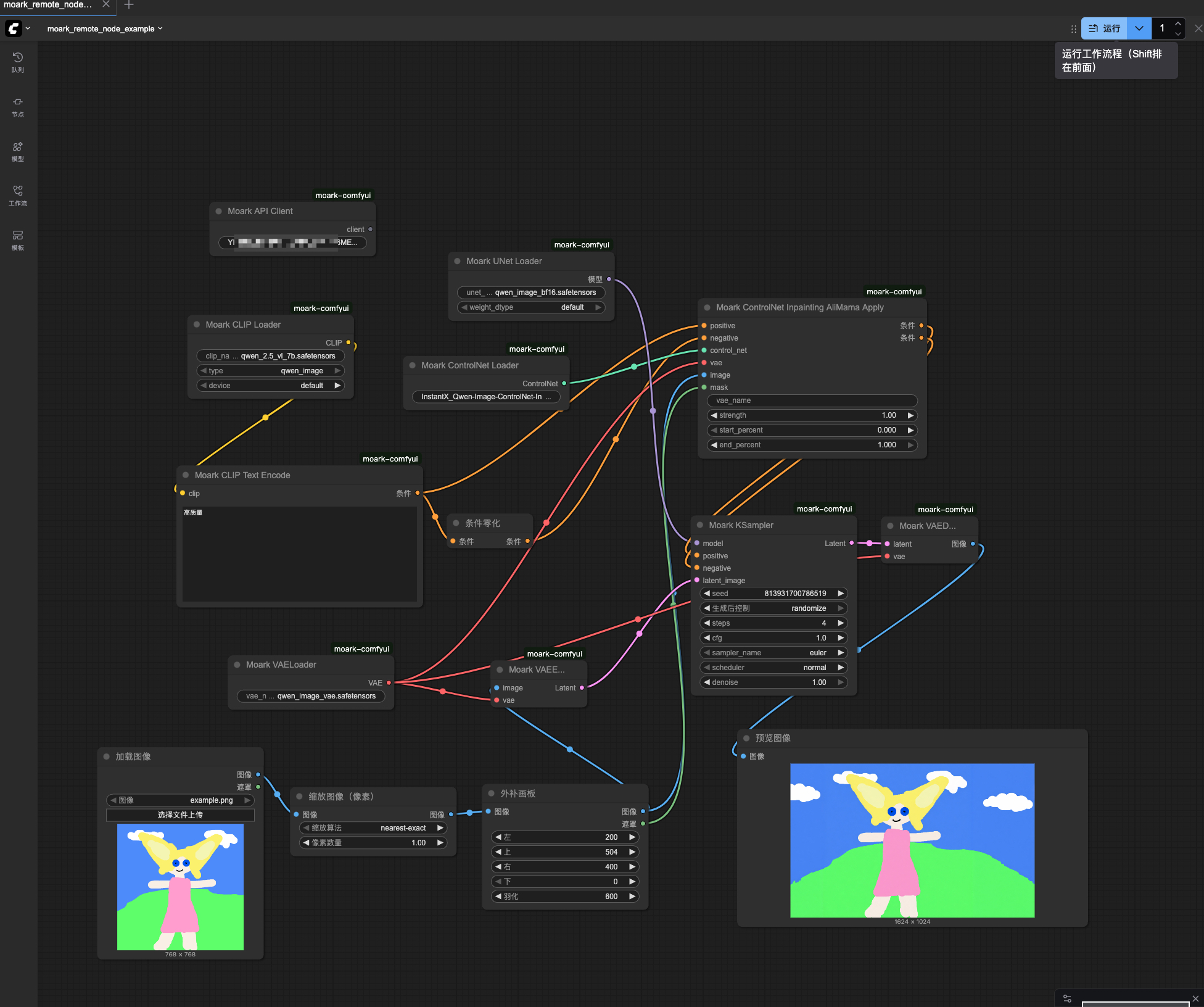Image resolution: width=1204 pixels, height=1007 pixels.
Task: Click the 选择文件上传 upload button
Action: [179, 814]
